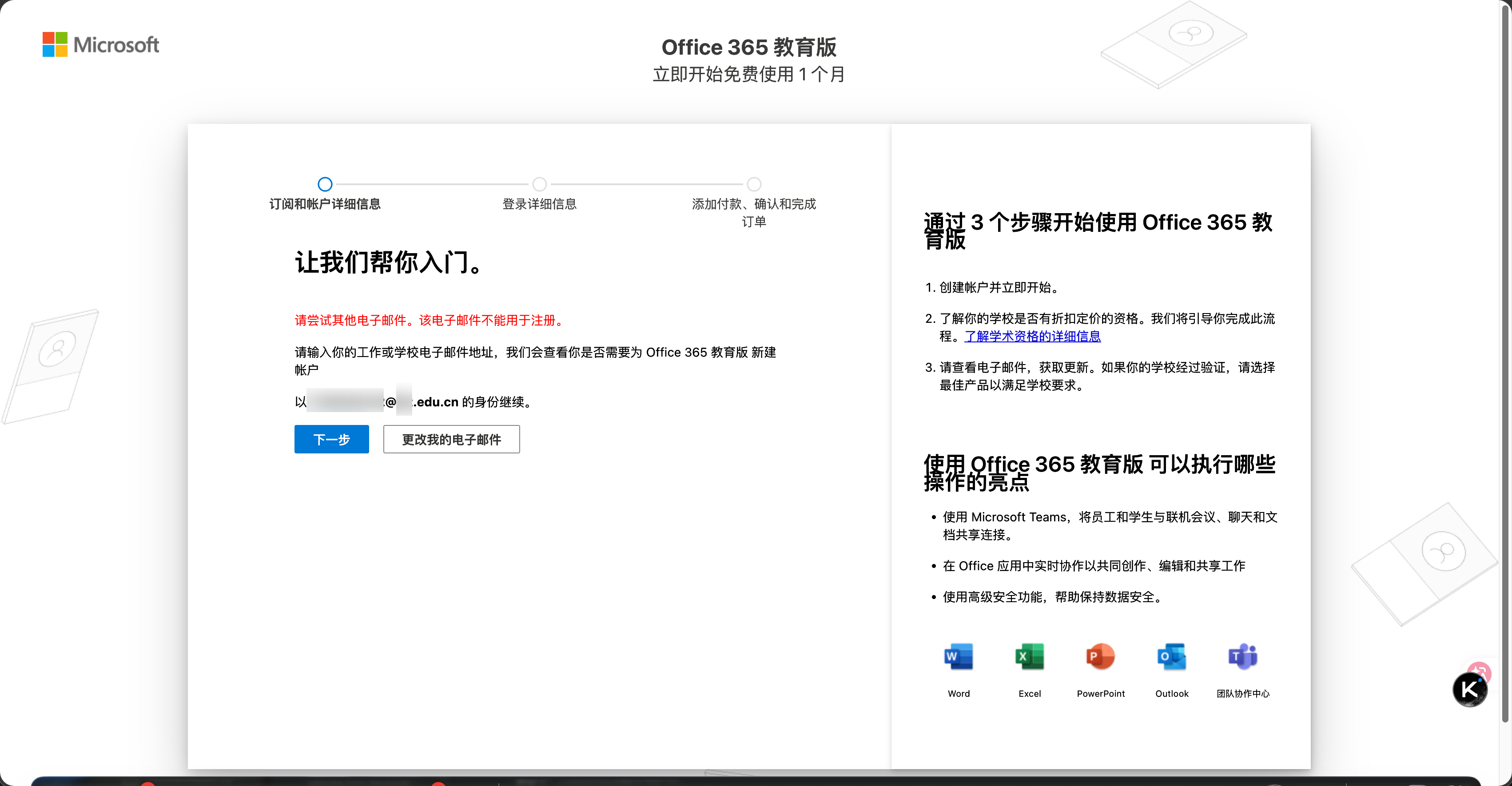Open the floating black K assistant icon
The height and width of the screenshot is (786, 1512).
point(1470,689)
